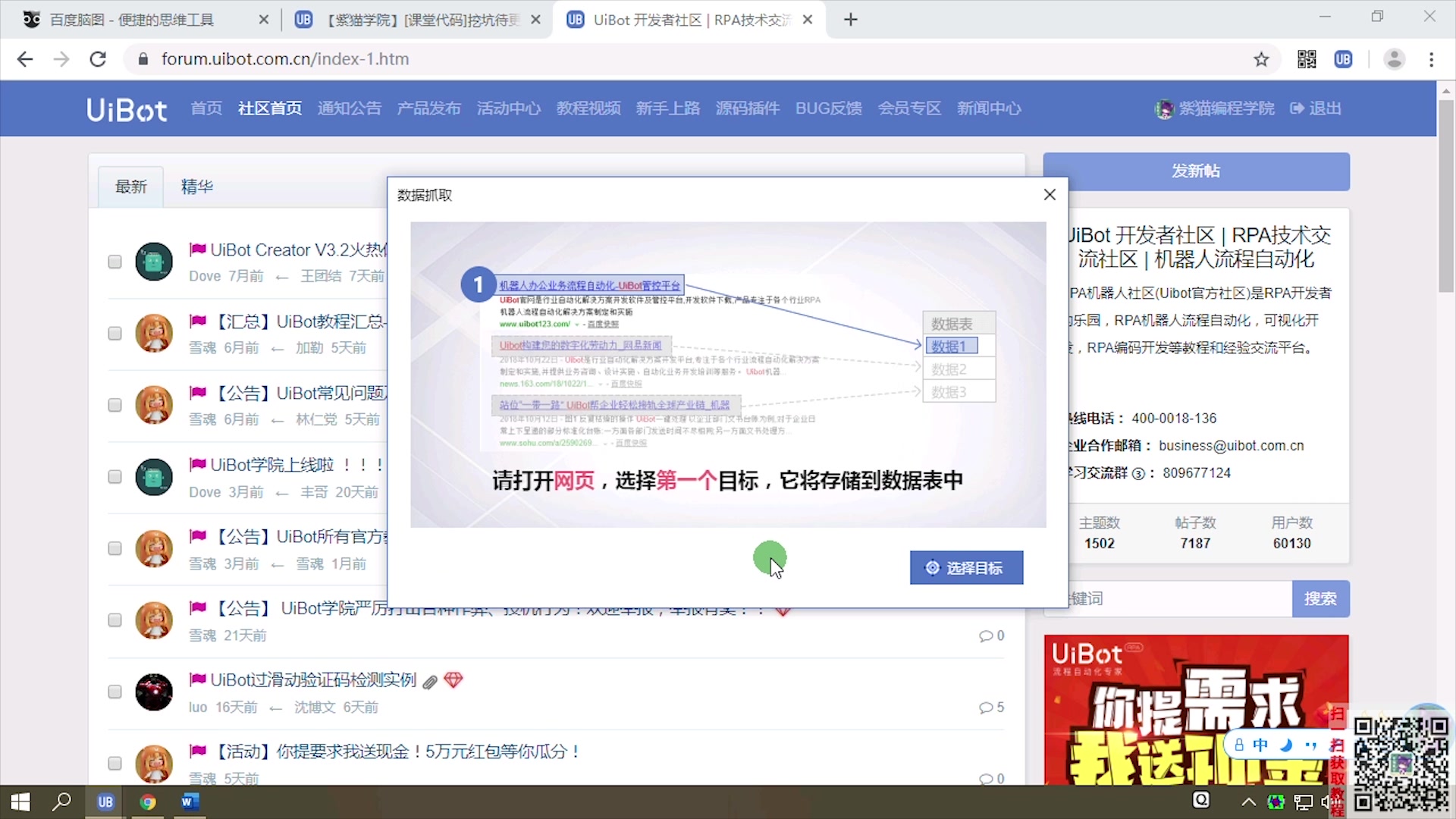Open 新闻中心 in the navigation bar

[x=989, y=108]
